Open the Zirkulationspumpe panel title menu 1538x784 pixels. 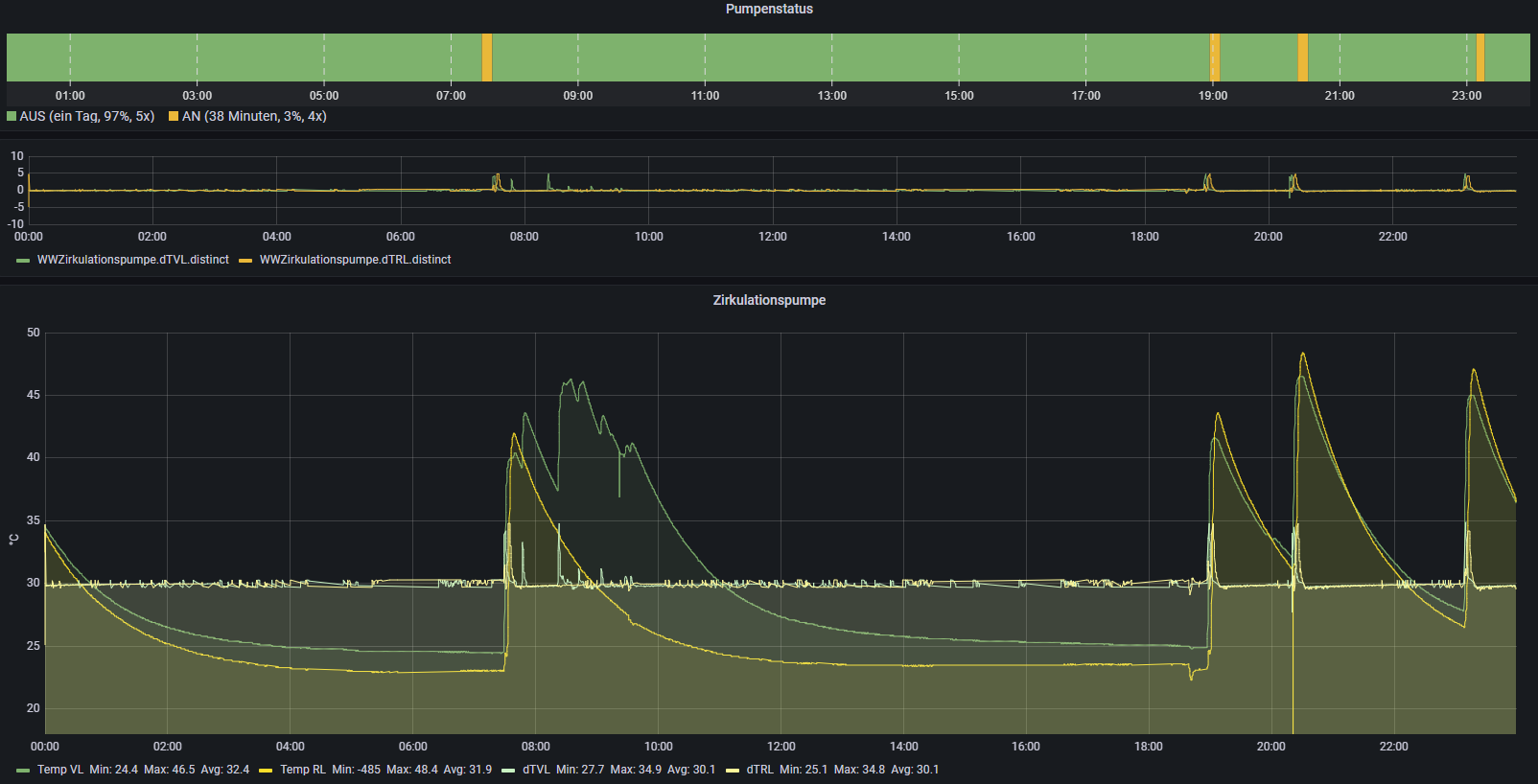[769, 300]
